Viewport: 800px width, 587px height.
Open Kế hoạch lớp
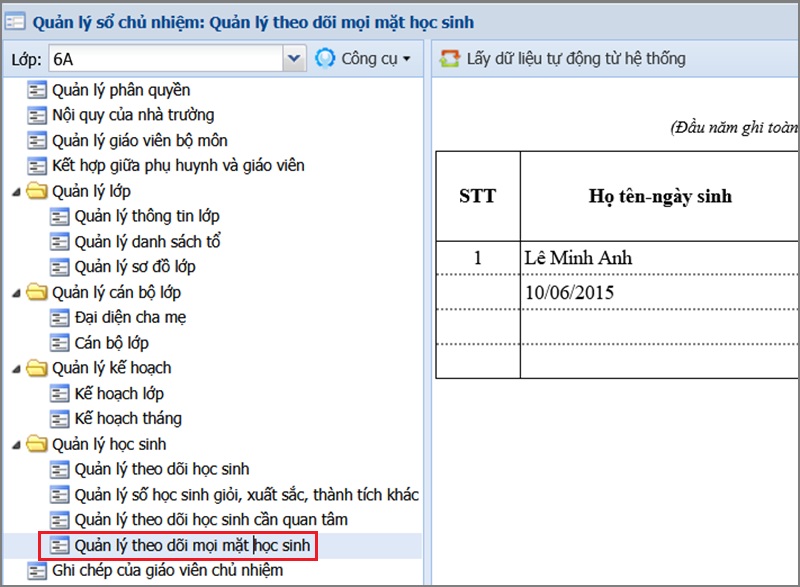tap(119, 394)
